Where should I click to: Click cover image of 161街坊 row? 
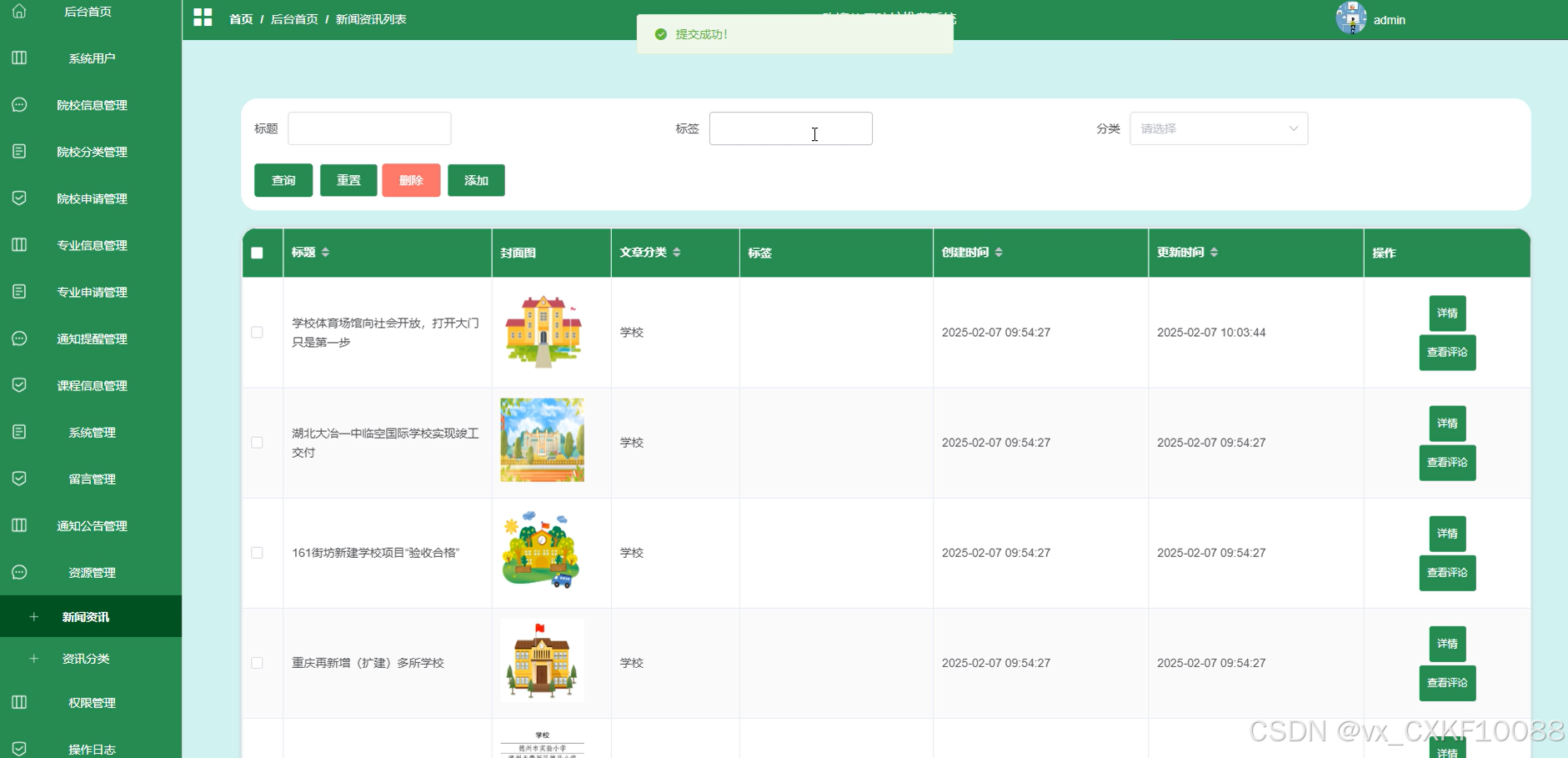coord(541,550)
